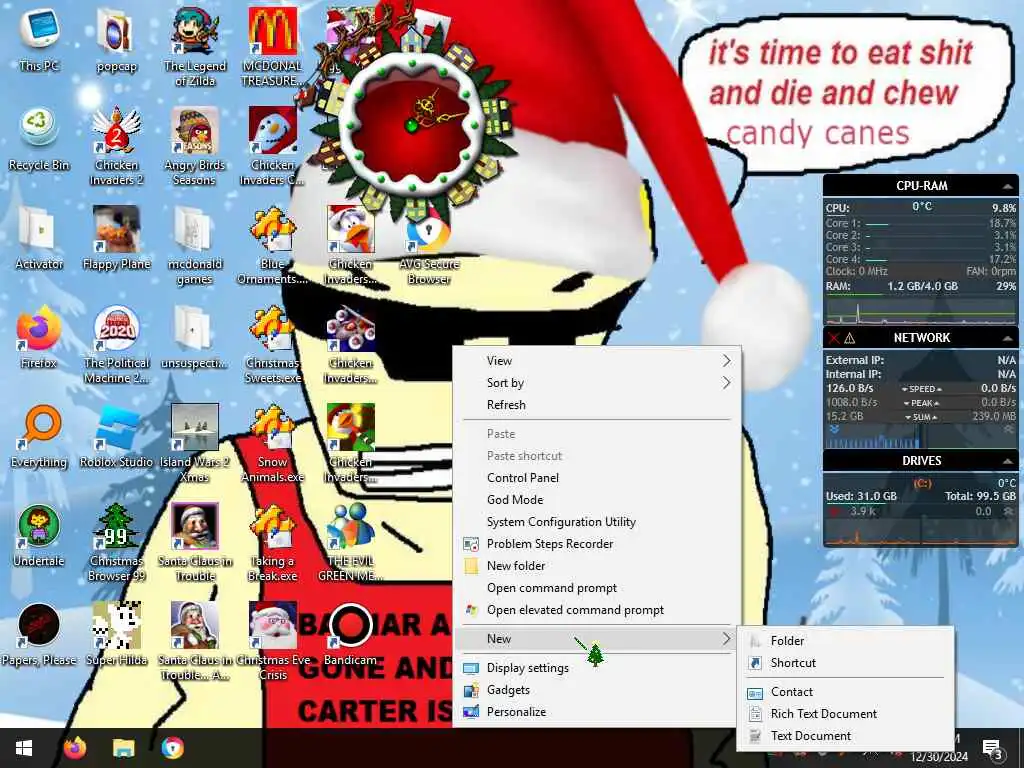Open the Windows Start button

pos(24,748)
